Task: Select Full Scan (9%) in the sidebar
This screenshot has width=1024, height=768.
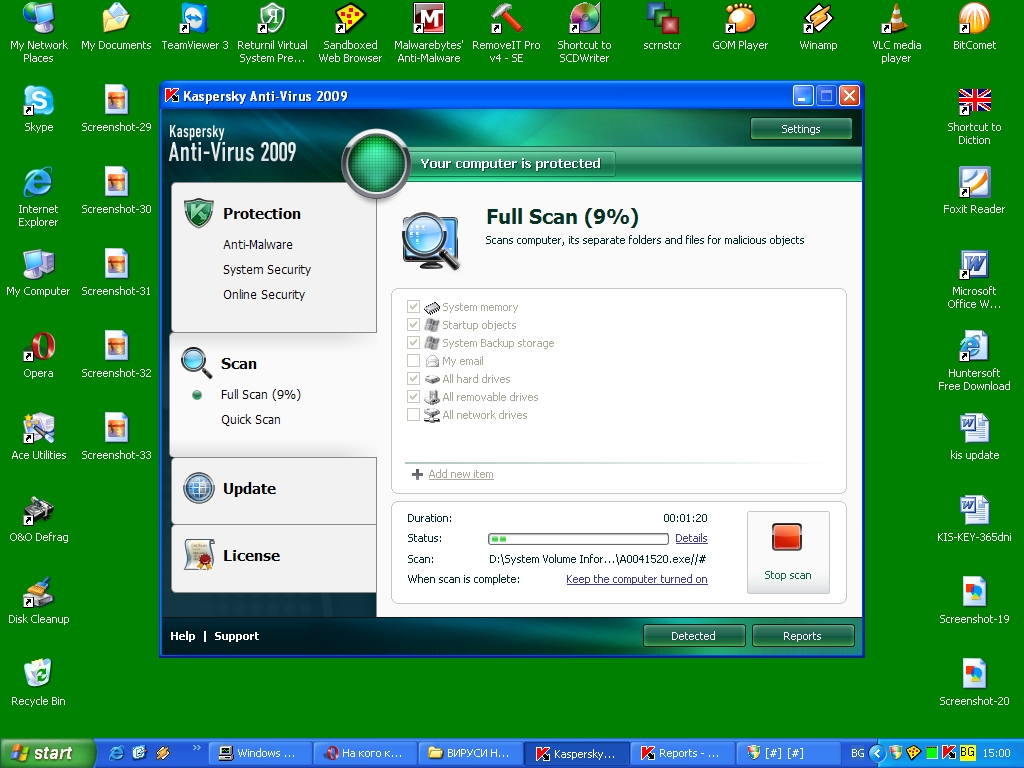Action: point(261,394)
